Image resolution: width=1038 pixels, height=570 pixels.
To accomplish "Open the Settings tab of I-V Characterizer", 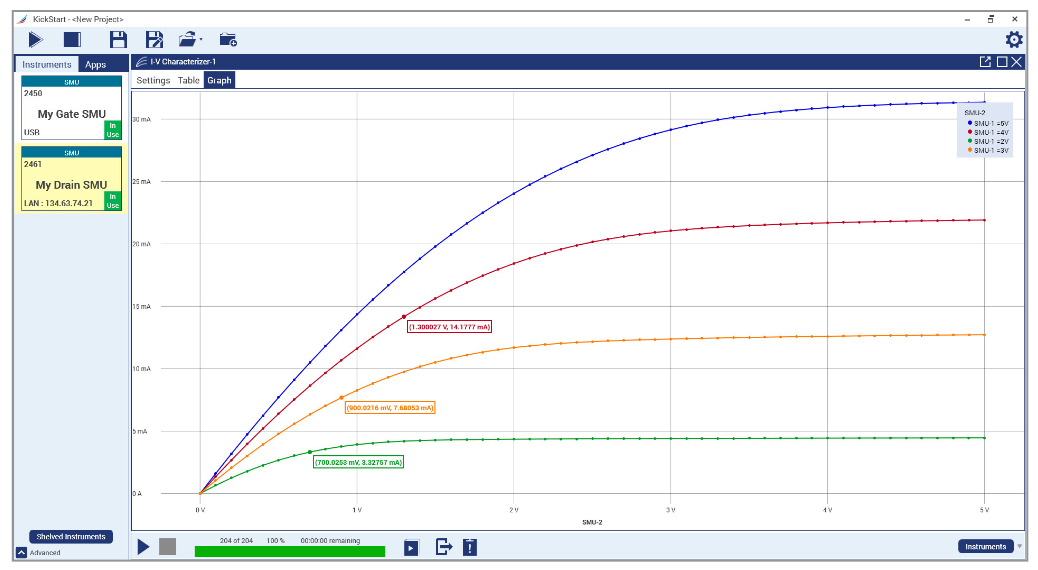I will pos(153,80).
